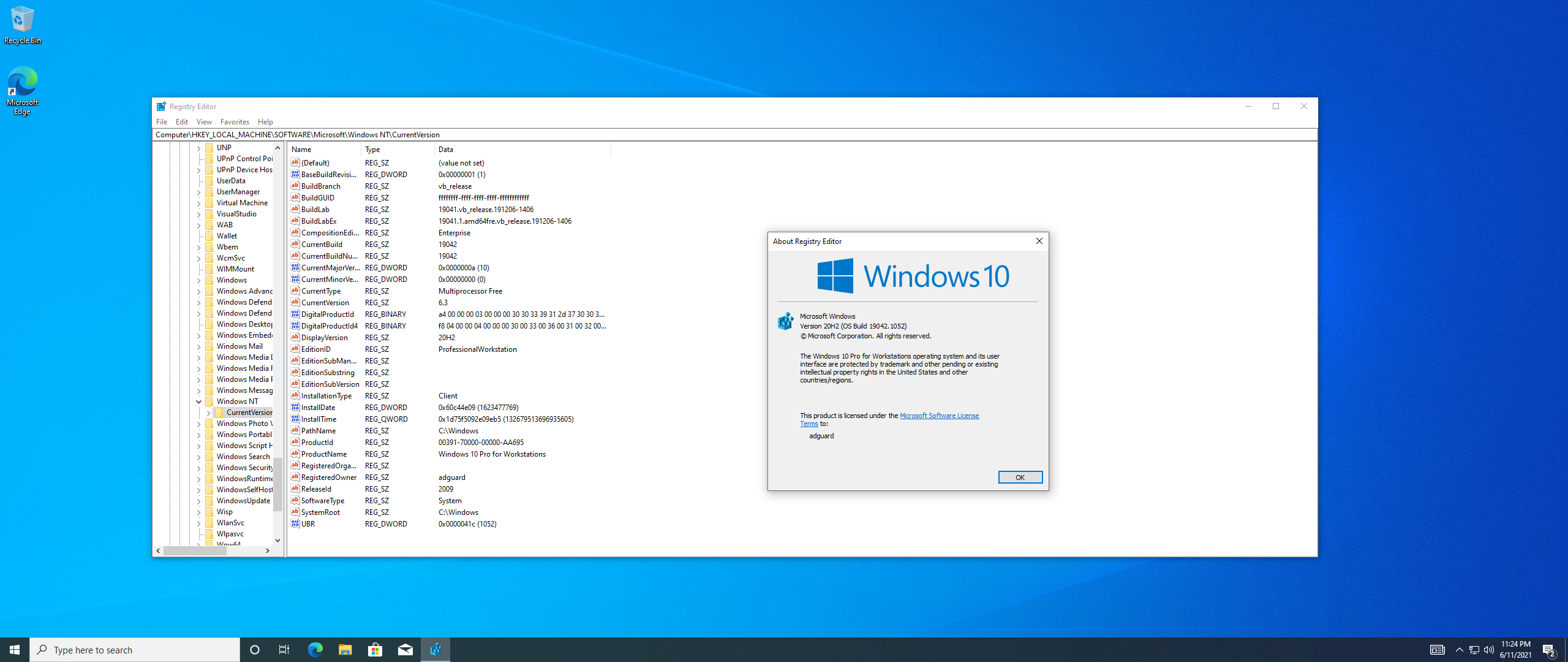Click Registry Editor taskbar icon
This screenshot has height=662, width=1568.
[435, 650]
